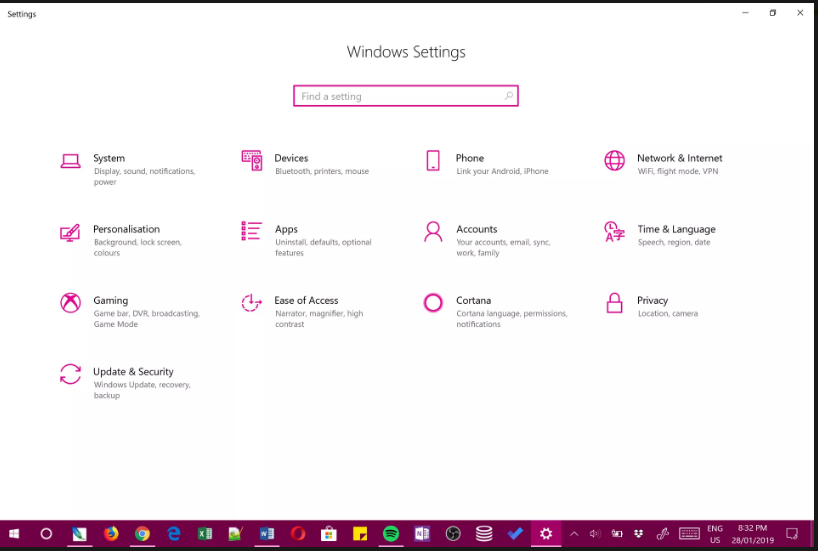This screenshot has width=818, height=551.
Task: Open the Update & Security title
Action: coord(134,372)
